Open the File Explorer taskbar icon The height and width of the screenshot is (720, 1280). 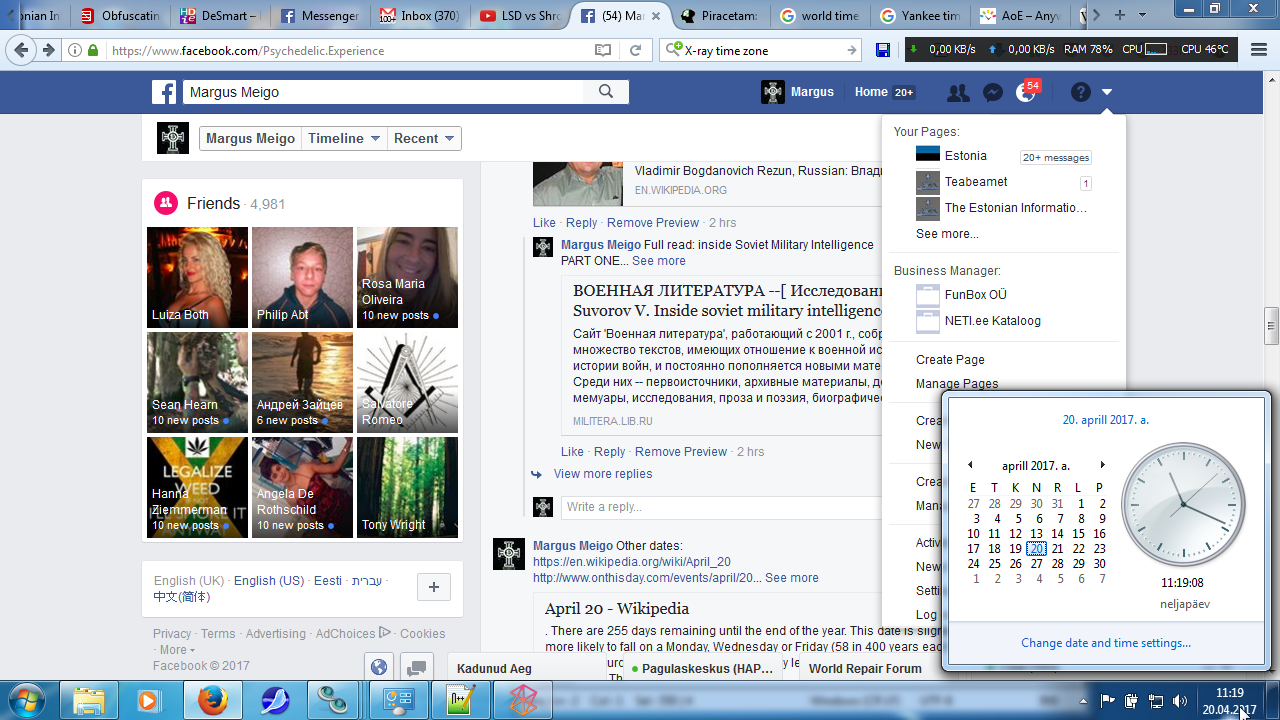pyautogui.click(x=89, y=701)
